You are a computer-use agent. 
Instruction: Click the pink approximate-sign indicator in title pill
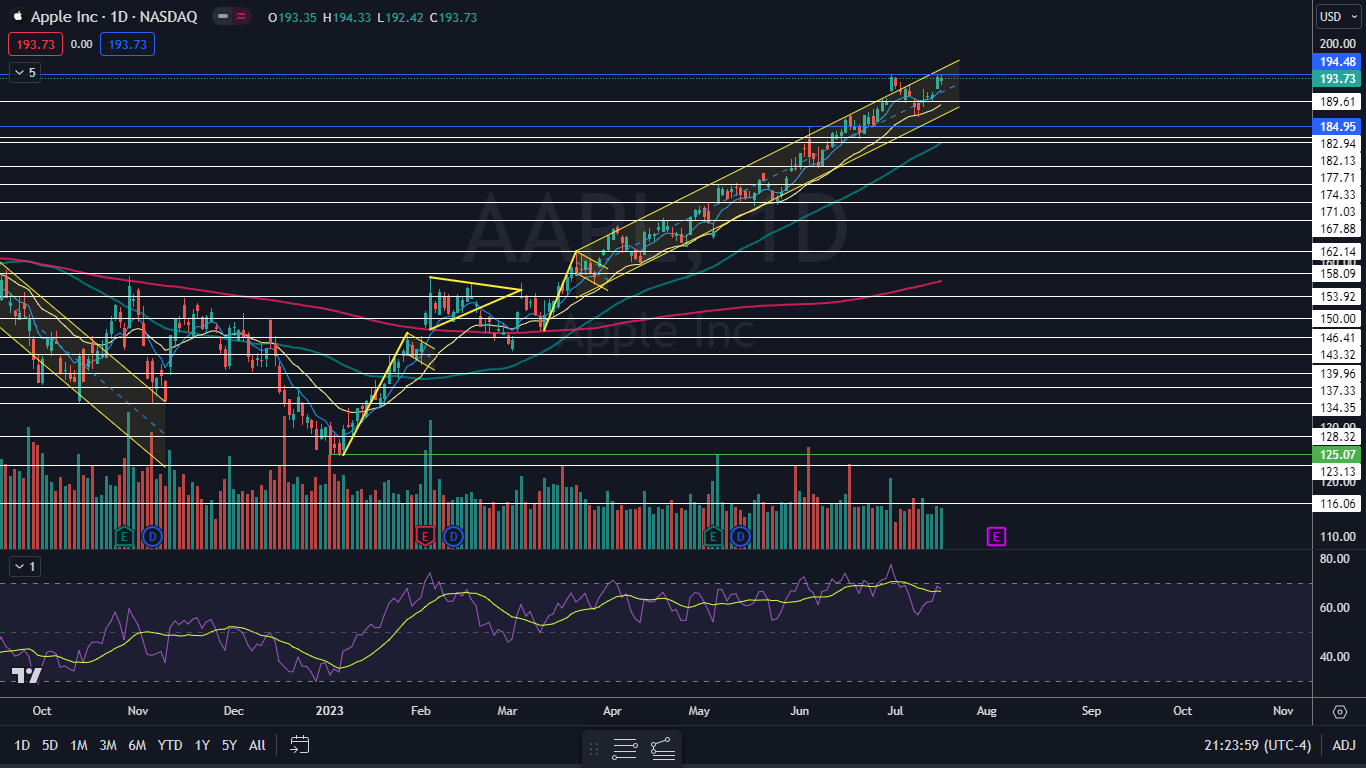[x=241, y=17]
